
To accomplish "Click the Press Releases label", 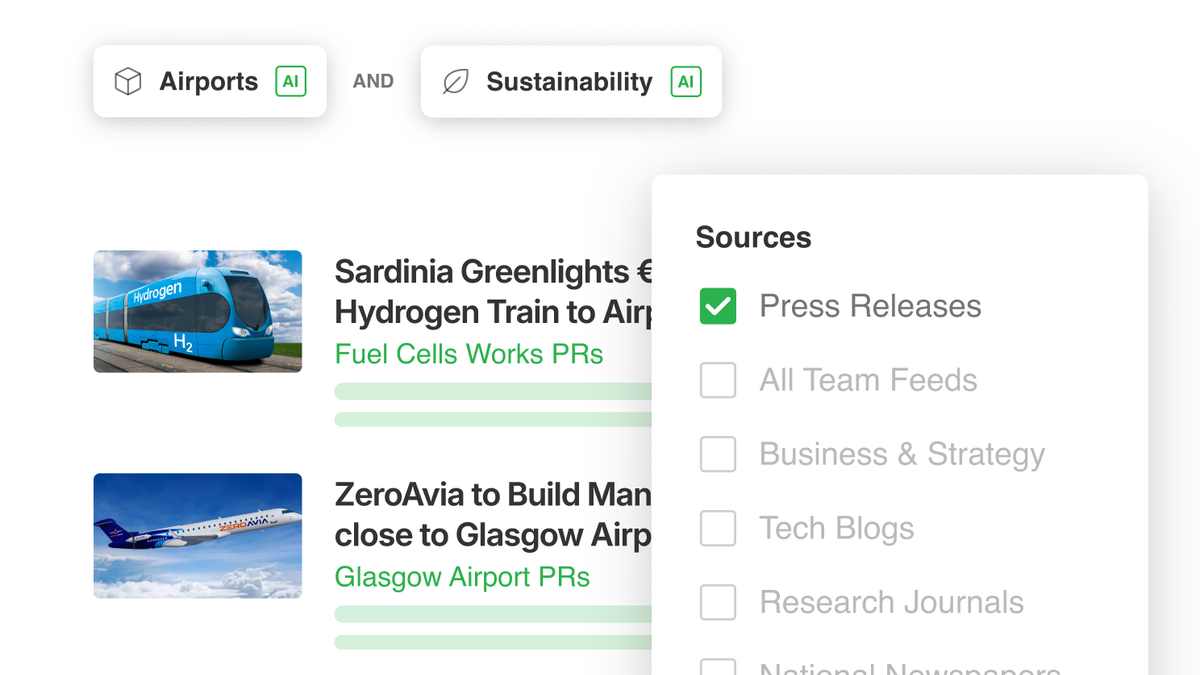I will point(871,306).
